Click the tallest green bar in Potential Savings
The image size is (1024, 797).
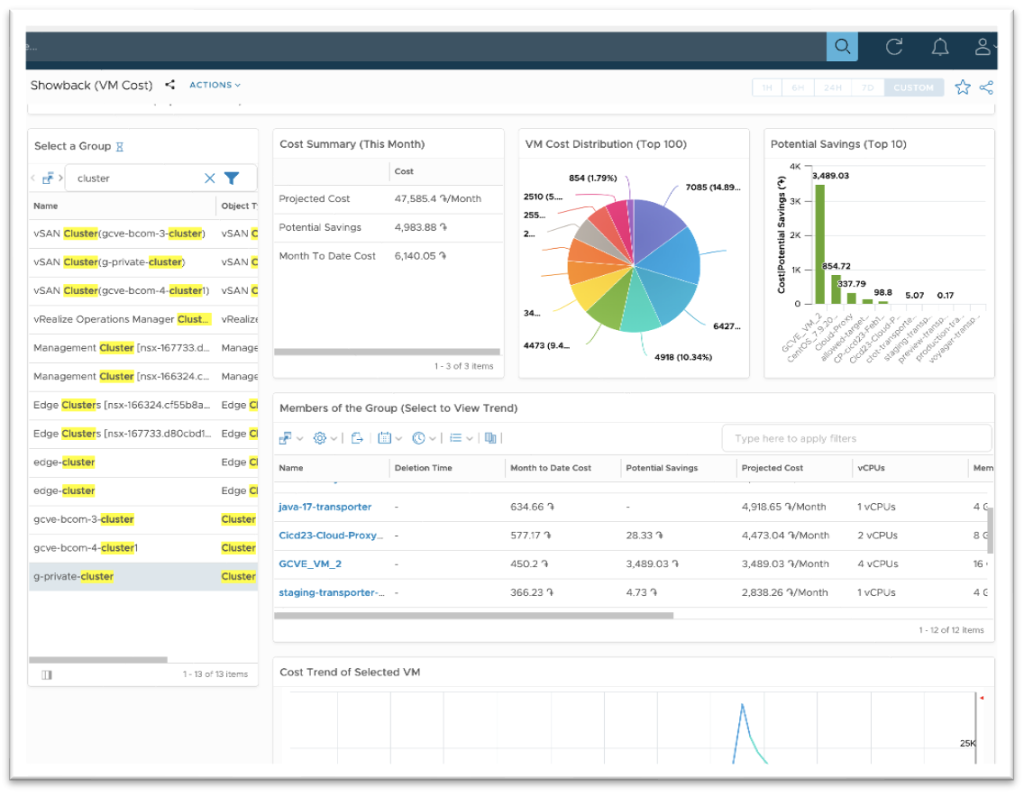pyautogui.click(x=820, y=243)
